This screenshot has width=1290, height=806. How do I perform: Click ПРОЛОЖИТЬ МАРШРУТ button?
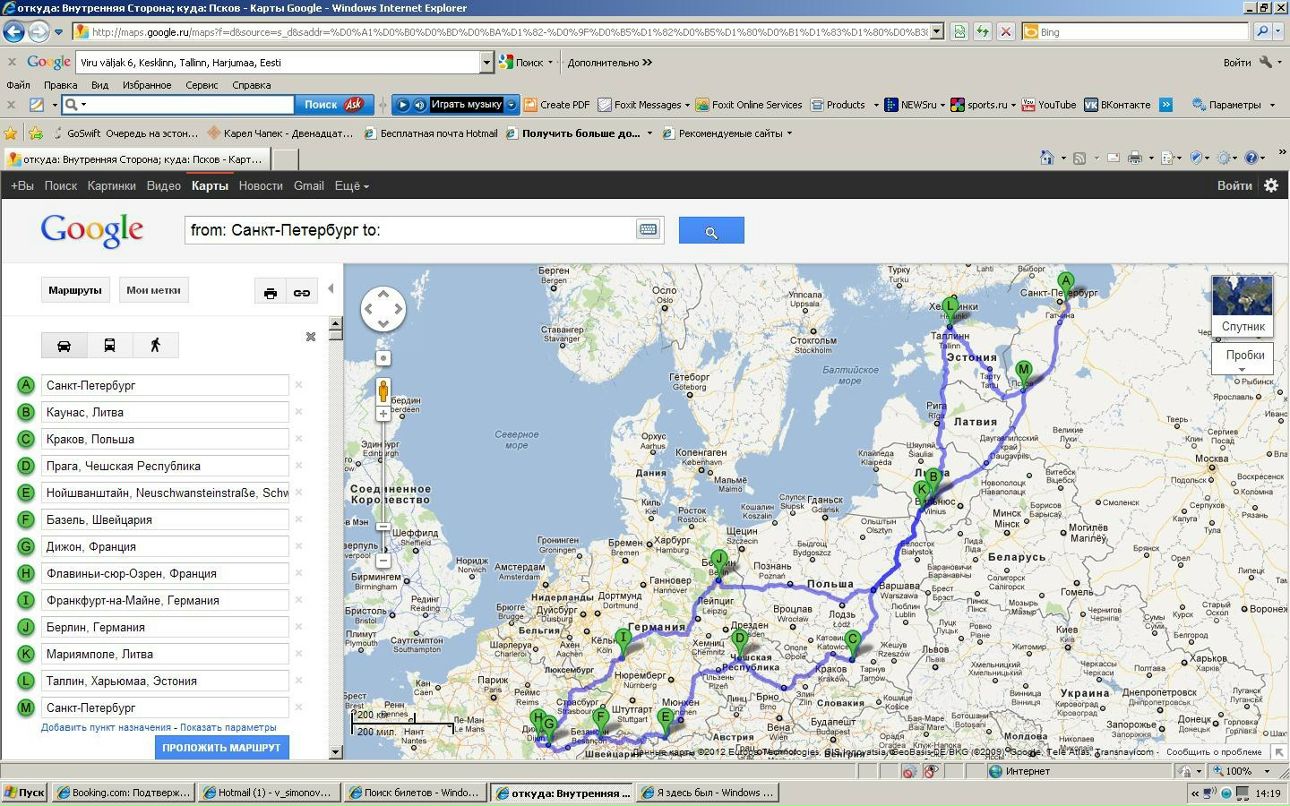pyautogui.click(x=221, y=748)
